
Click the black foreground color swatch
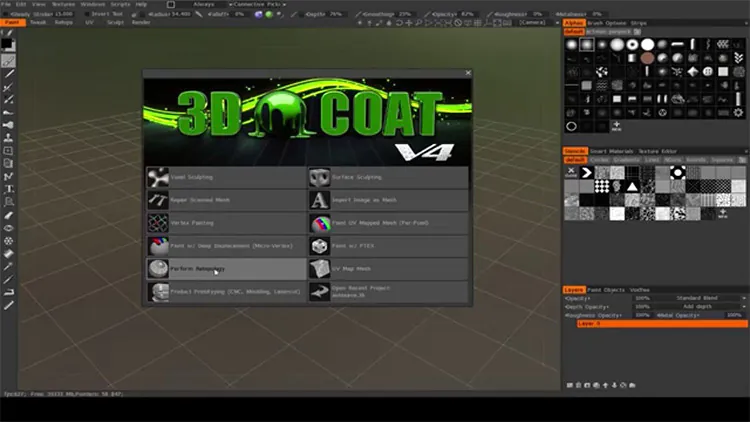7,44
